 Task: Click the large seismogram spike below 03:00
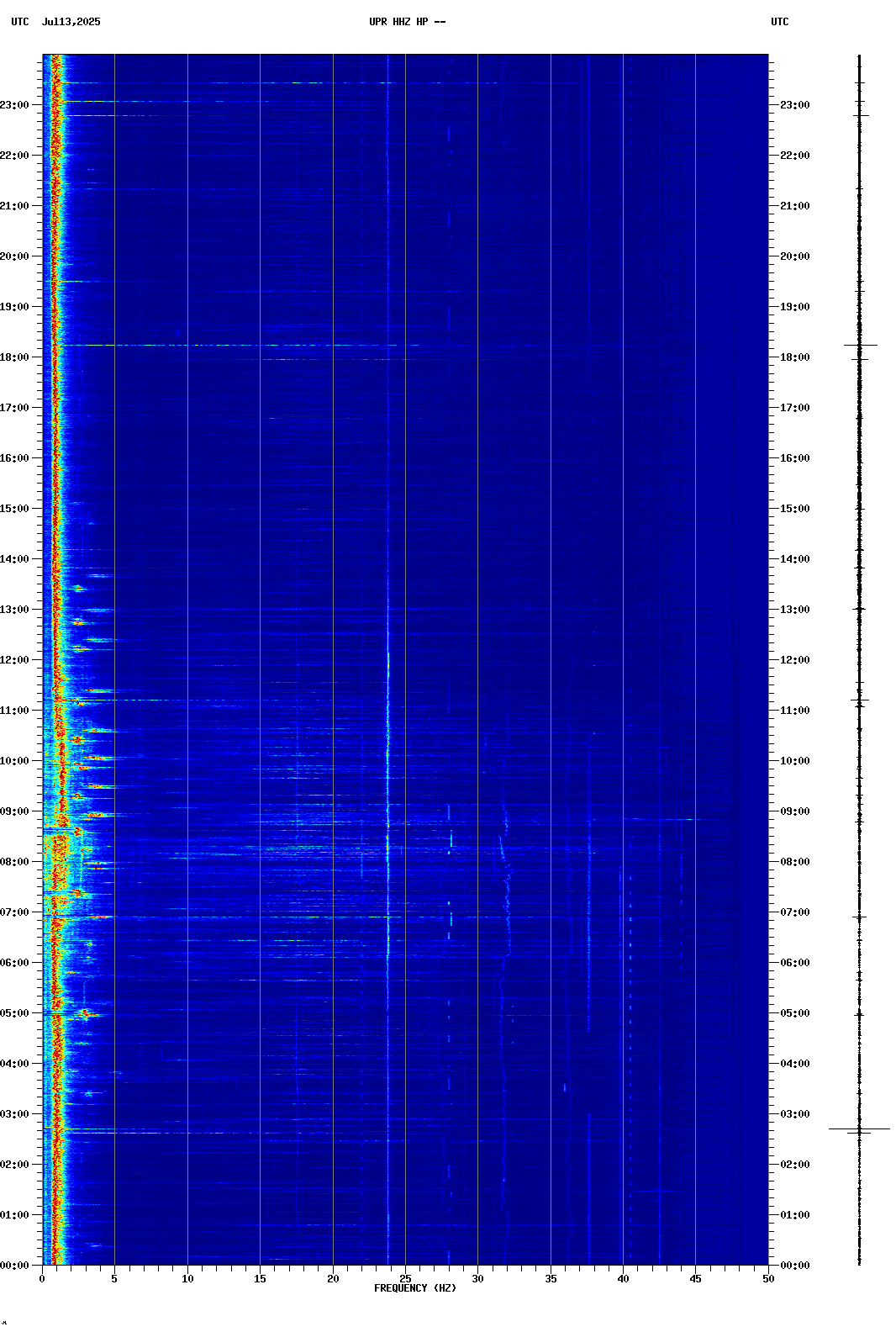pos(859,1128)
